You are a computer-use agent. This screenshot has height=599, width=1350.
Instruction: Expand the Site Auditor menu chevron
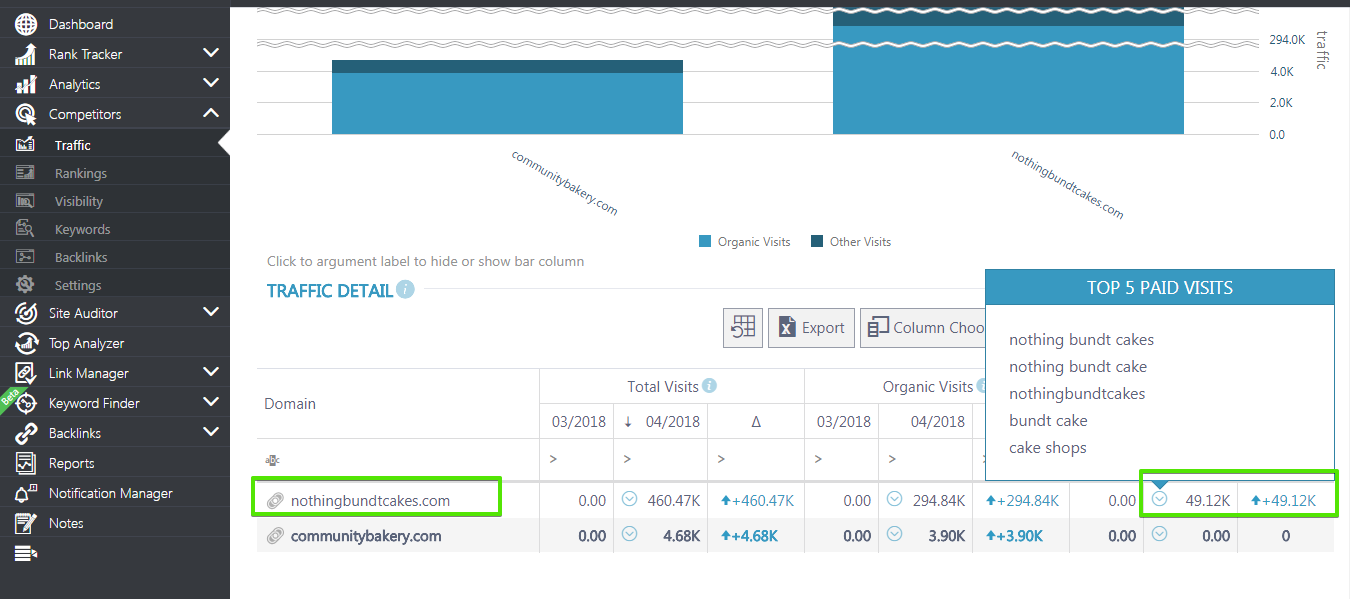[x=210, y=312]
